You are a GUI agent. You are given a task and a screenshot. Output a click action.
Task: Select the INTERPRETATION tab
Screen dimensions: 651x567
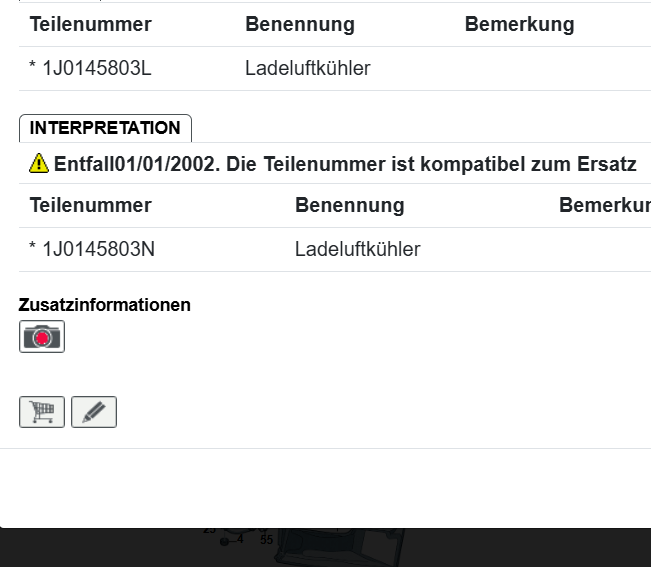coord(105,128)
